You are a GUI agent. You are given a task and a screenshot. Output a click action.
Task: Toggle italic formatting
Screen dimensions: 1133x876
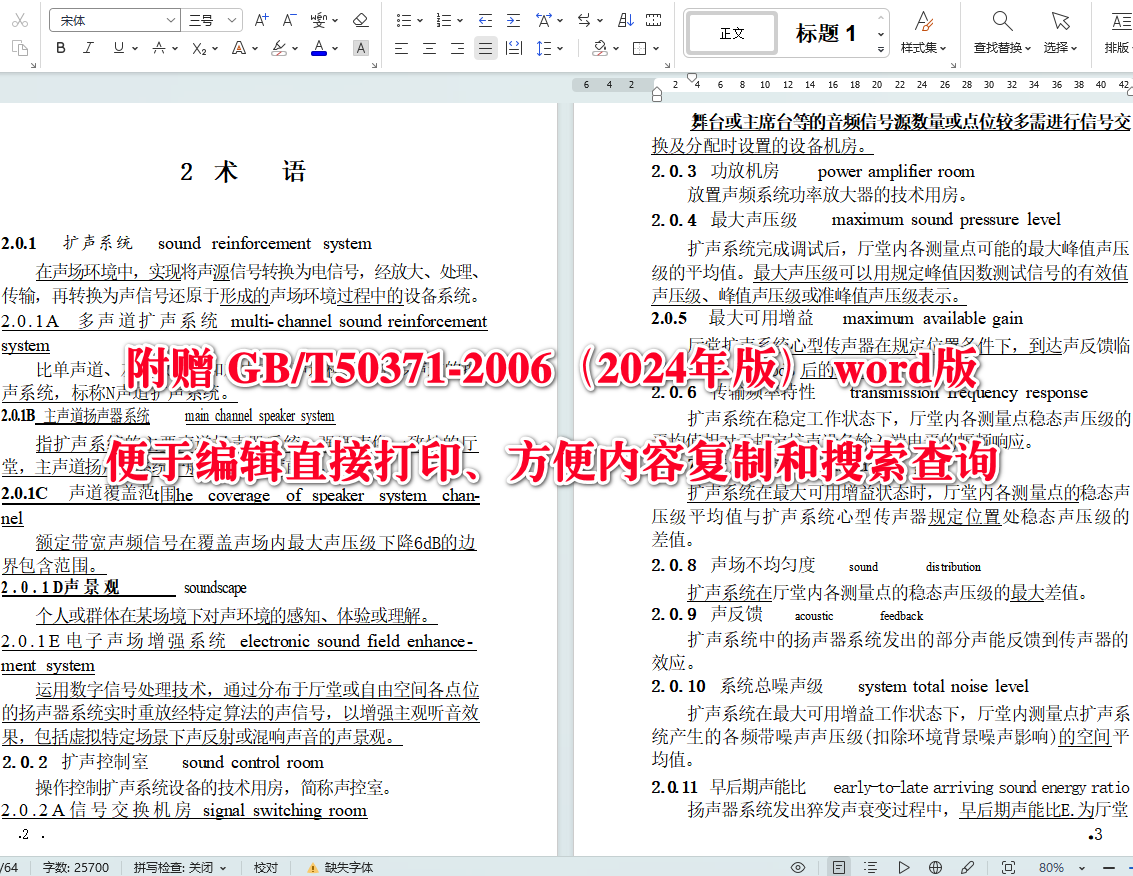click(87, 47)
